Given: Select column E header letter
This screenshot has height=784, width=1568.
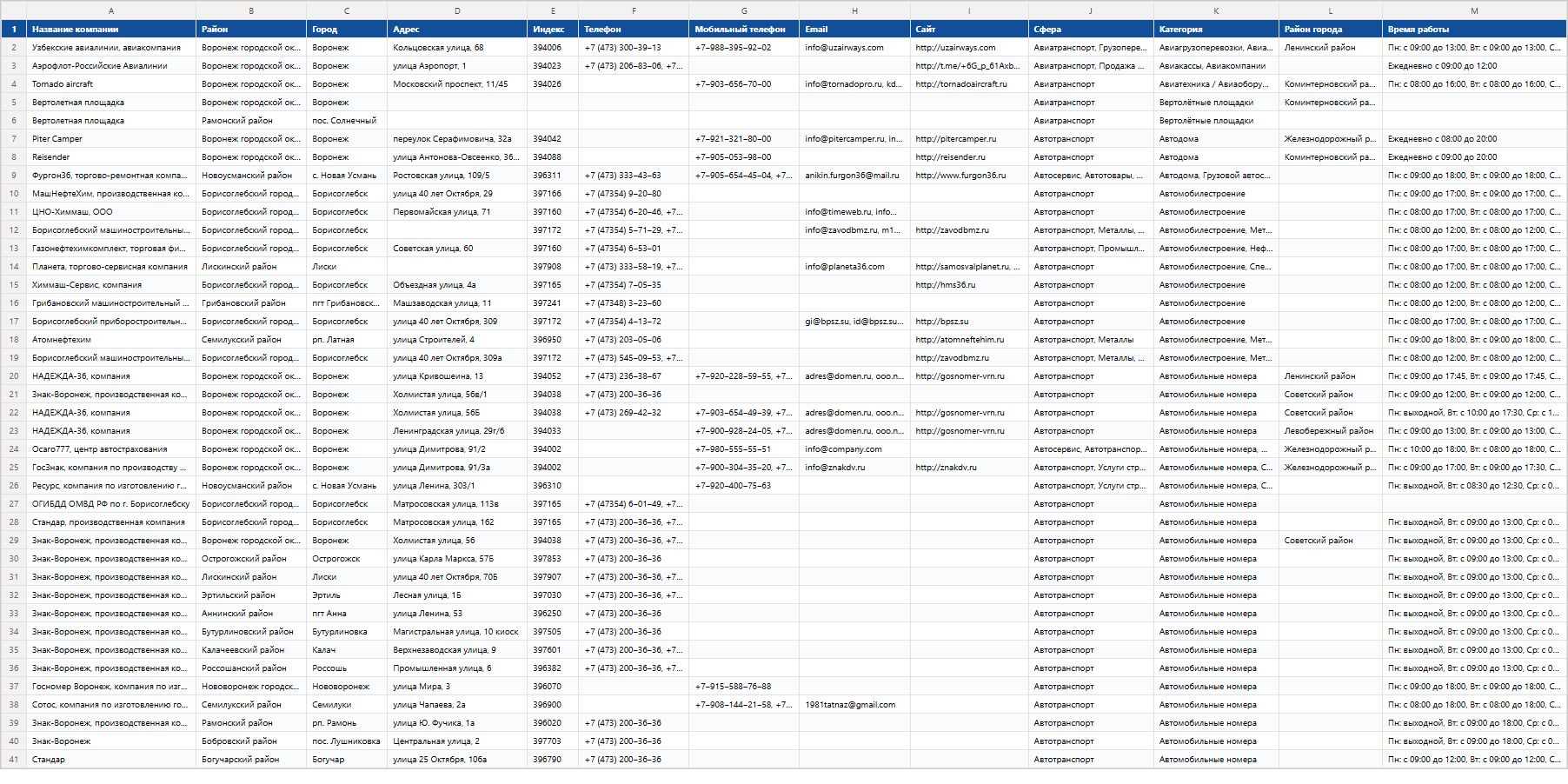Looking at the screenshot, I should click(x=553, y=10).
